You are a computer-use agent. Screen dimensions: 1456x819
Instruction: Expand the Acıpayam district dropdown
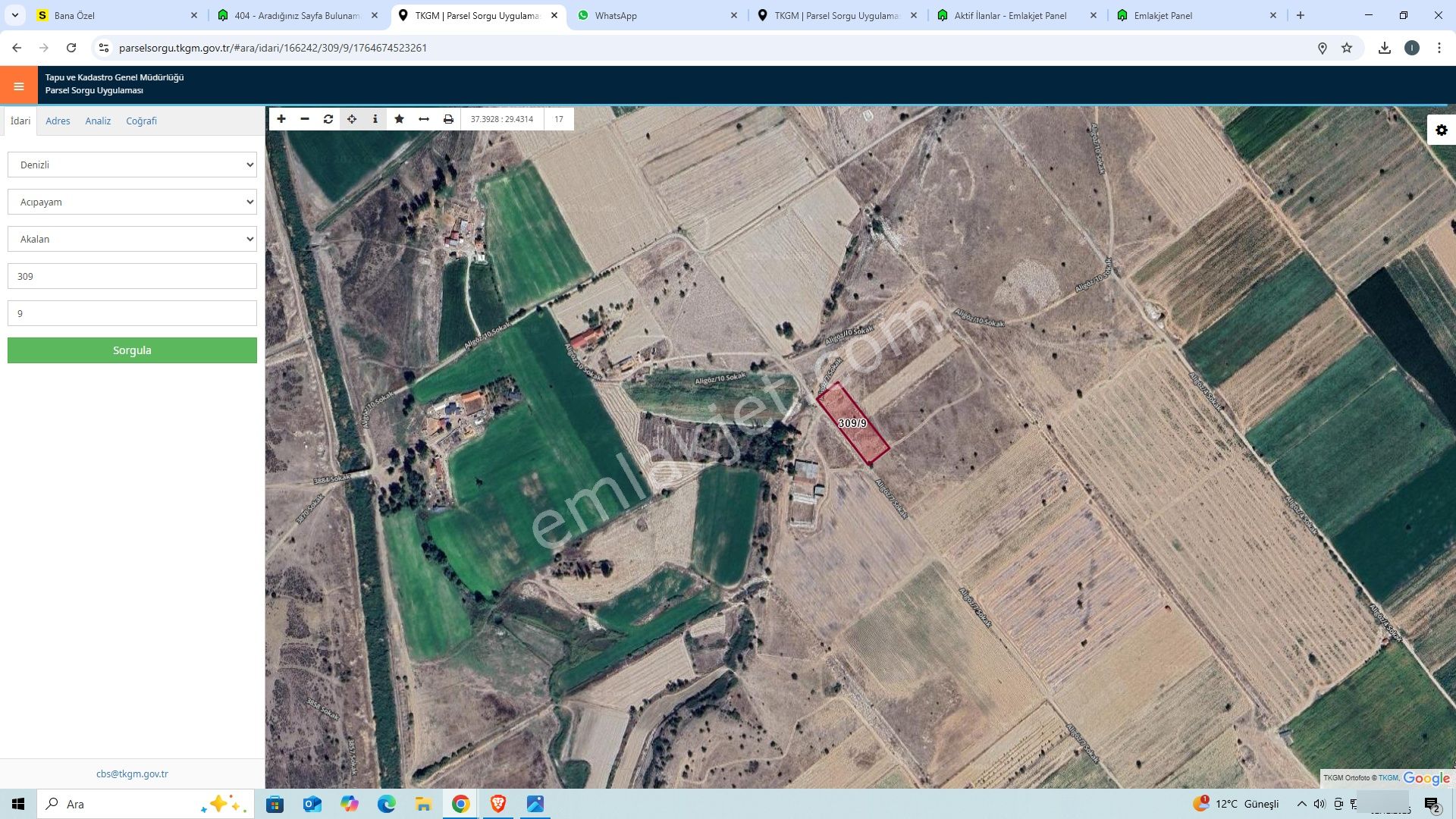[x=132, y=202]
